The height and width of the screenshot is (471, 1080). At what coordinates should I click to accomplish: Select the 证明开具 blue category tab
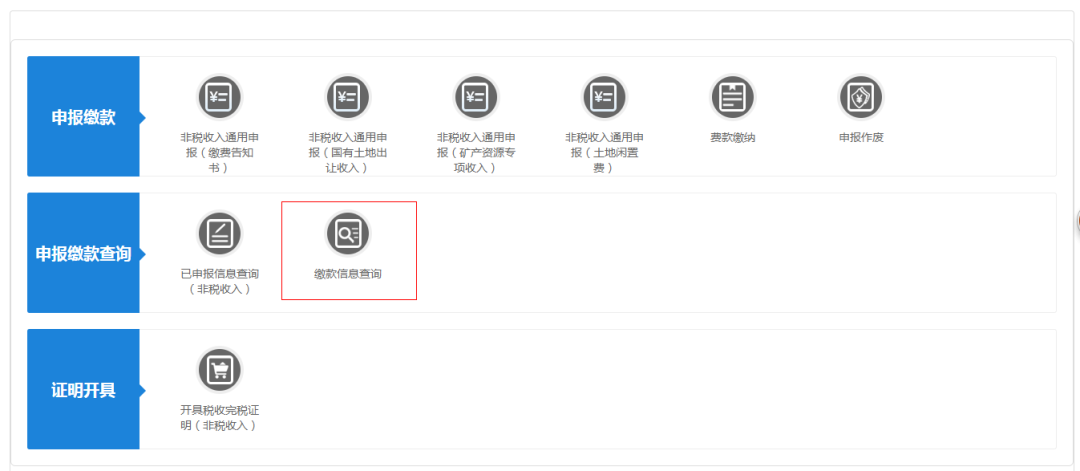click(83, 389)
